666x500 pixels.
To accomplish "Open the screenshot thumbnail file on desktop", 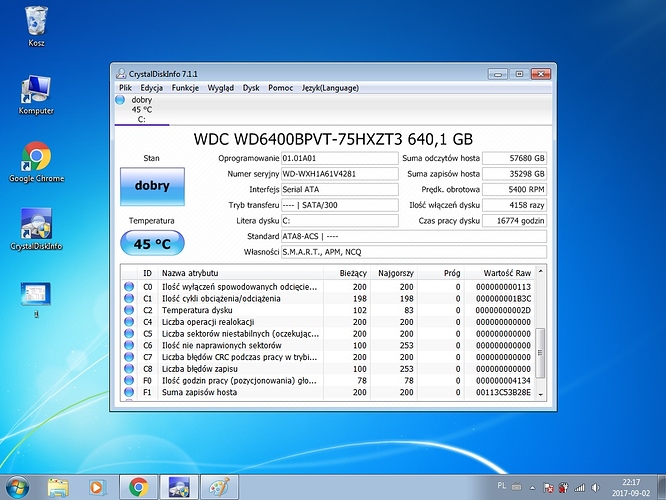I will [36, 299].
